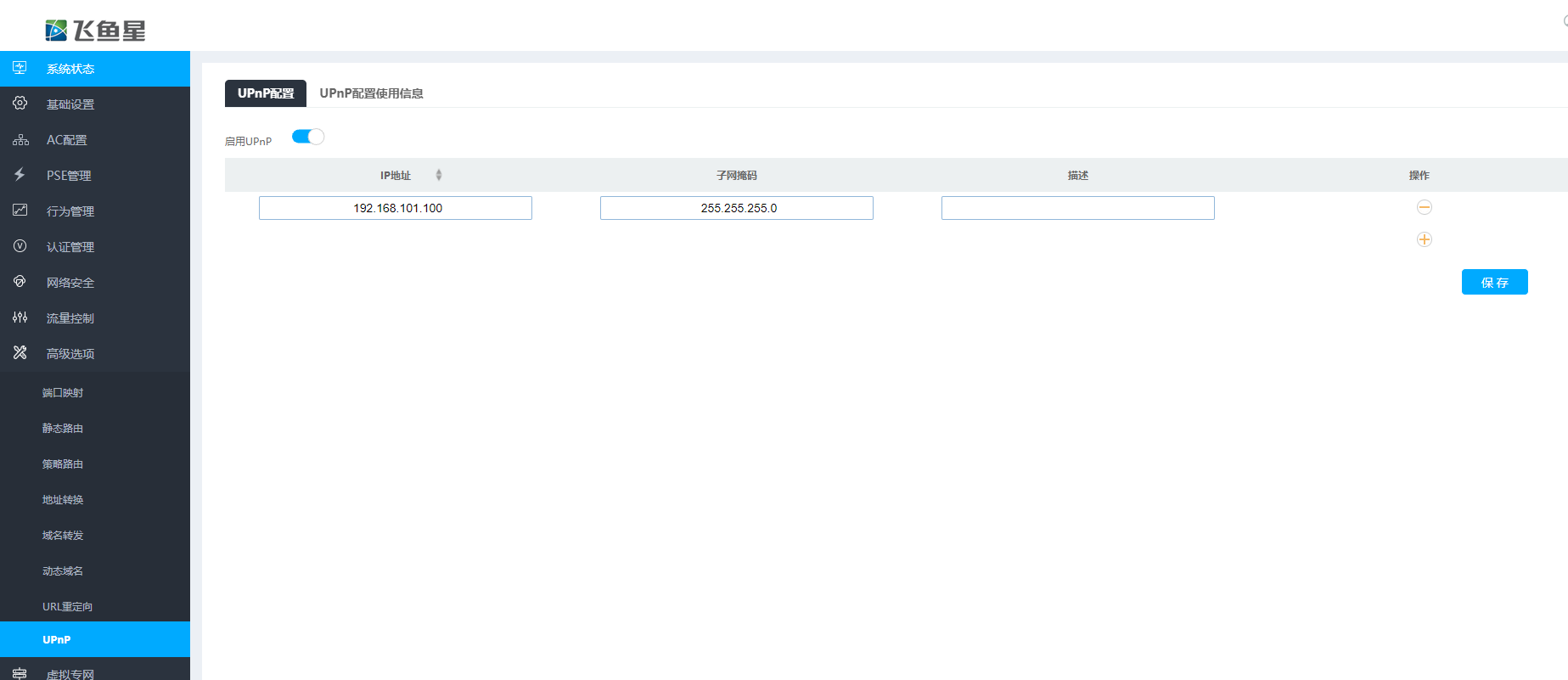
Task: Click the 网络安全 shield icon
Action: pyautogui.click(x=20, y=282)
